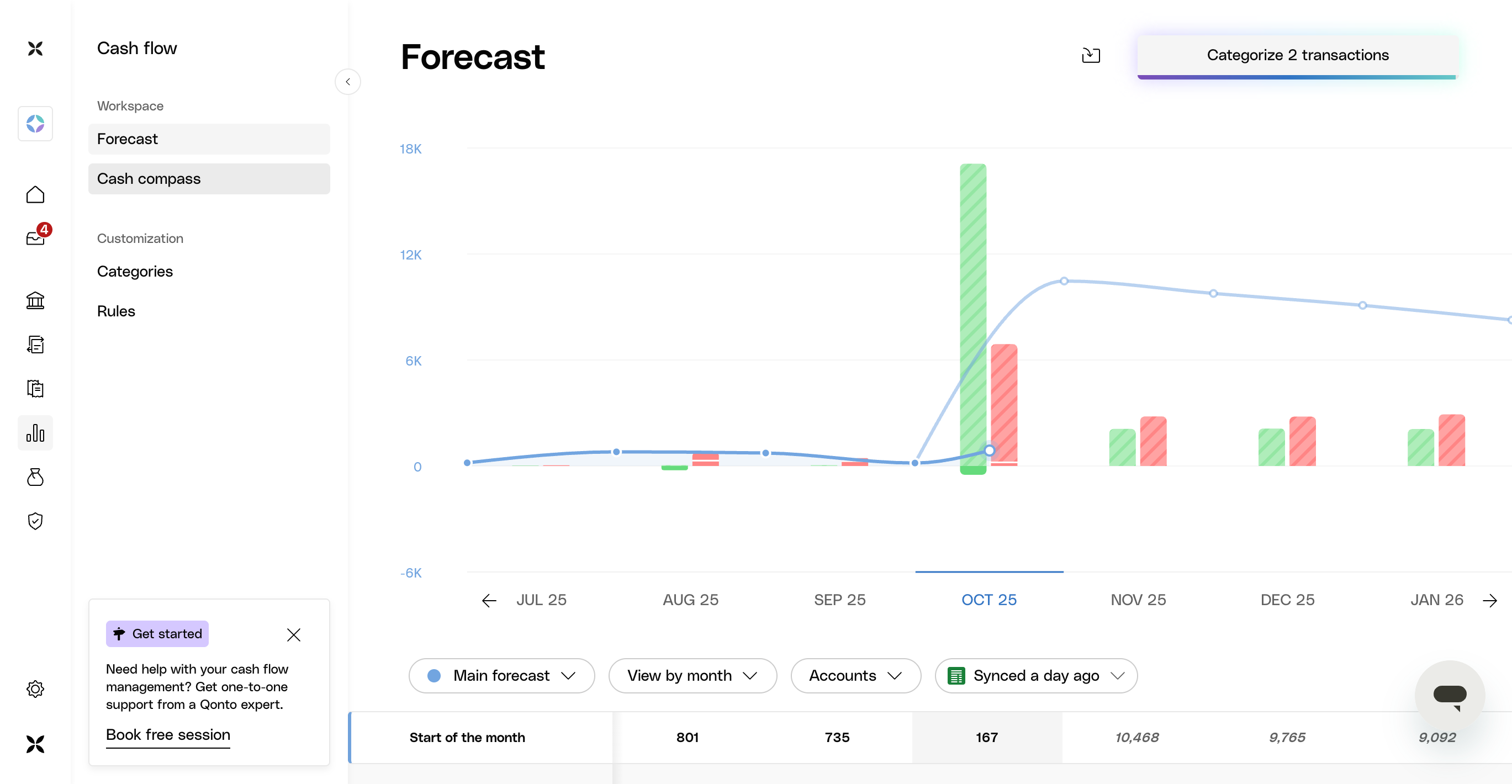
Task: Open the inbox icon with 4 badge
Action: (35, 237)
